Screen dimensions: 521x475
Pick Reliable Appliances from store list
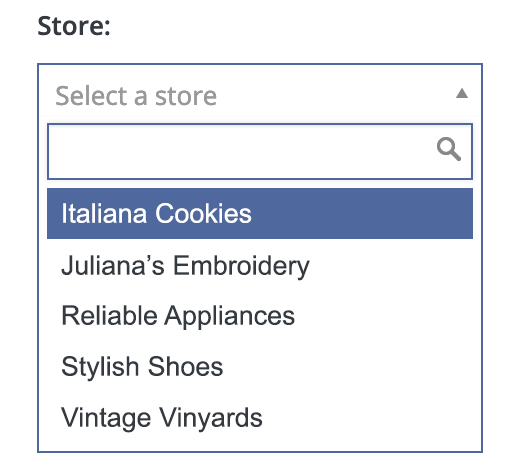click(260, 316)
